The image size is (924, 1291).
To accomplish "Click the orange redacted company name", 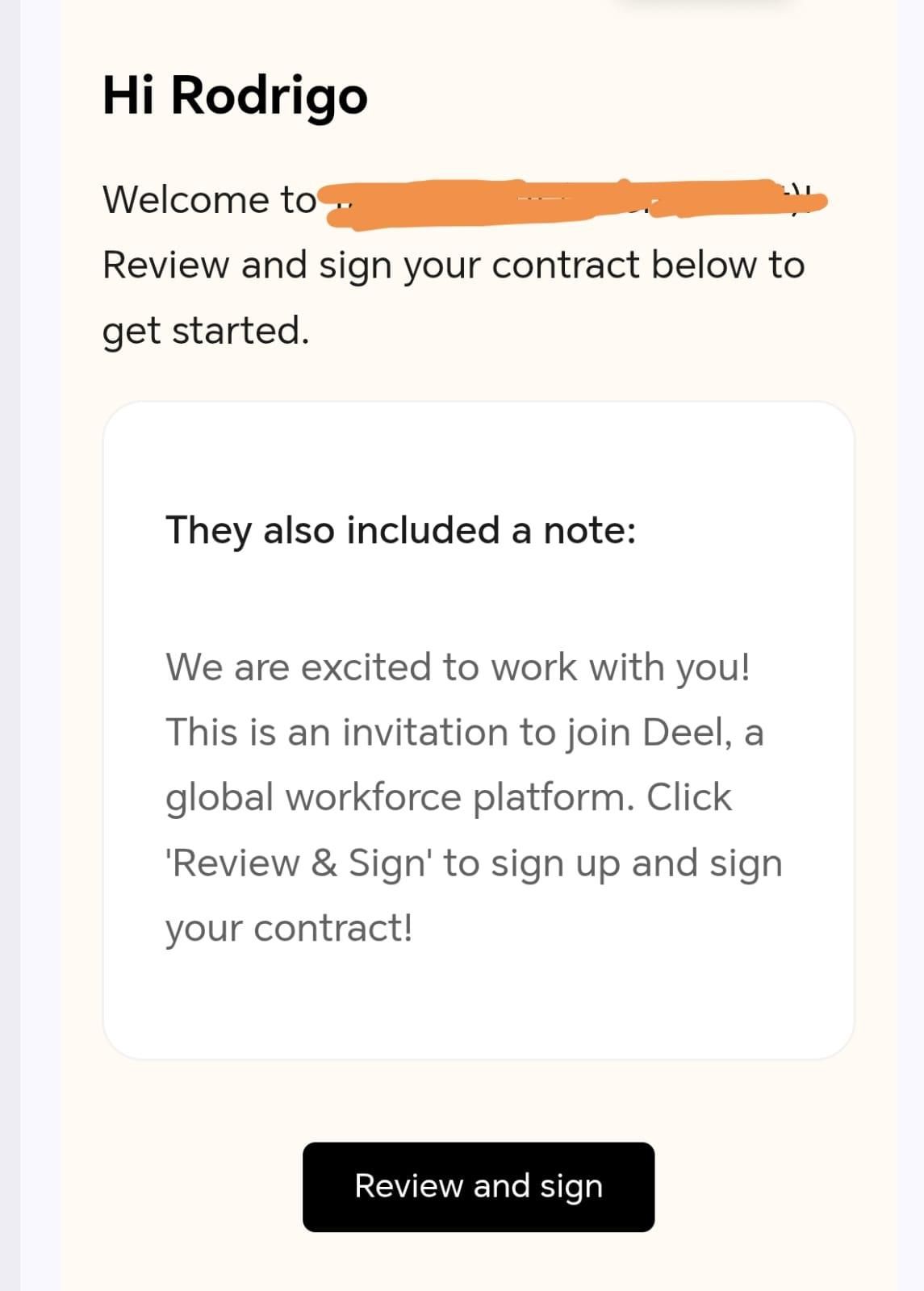I will point(565,199).
